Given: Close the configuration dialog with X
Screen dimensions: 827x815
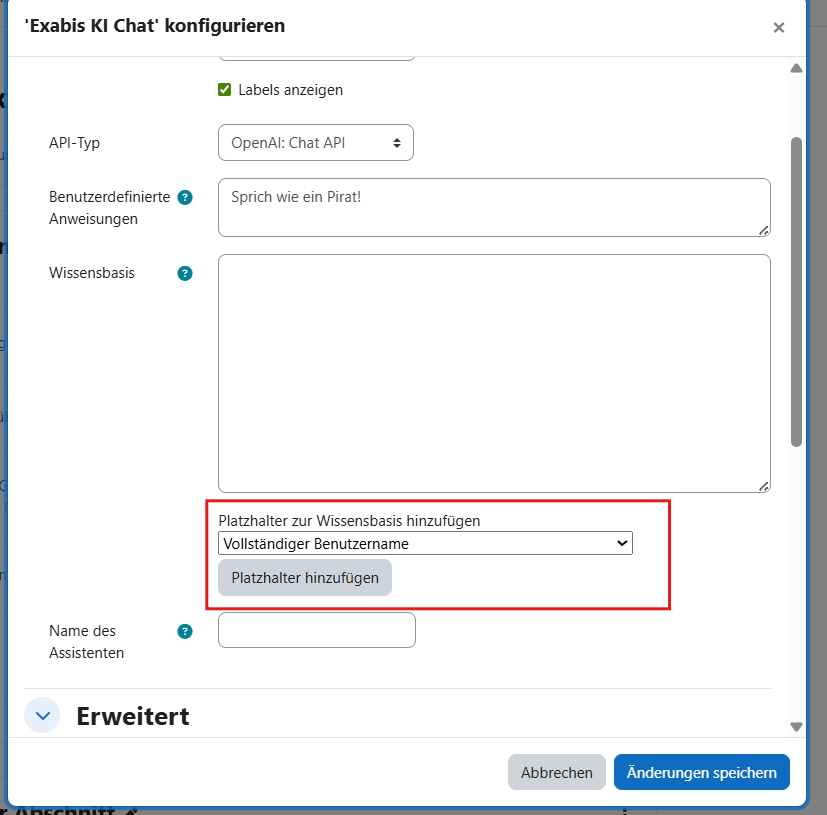Looking at the screenshot, I should [779, 28].
